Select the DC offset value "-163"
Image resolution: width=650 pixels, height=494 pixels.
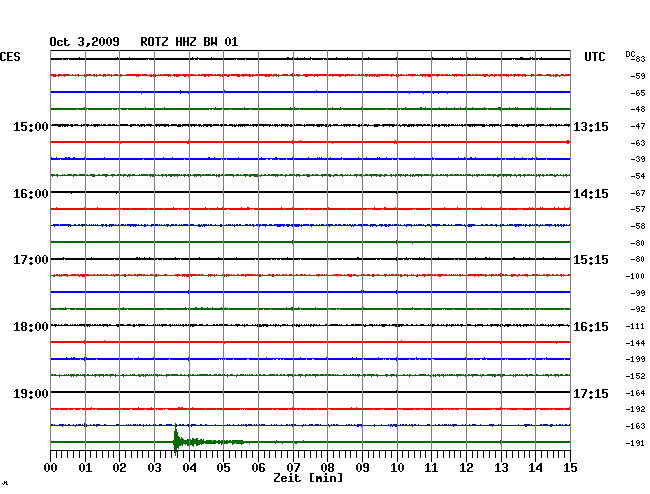point(635,426)
